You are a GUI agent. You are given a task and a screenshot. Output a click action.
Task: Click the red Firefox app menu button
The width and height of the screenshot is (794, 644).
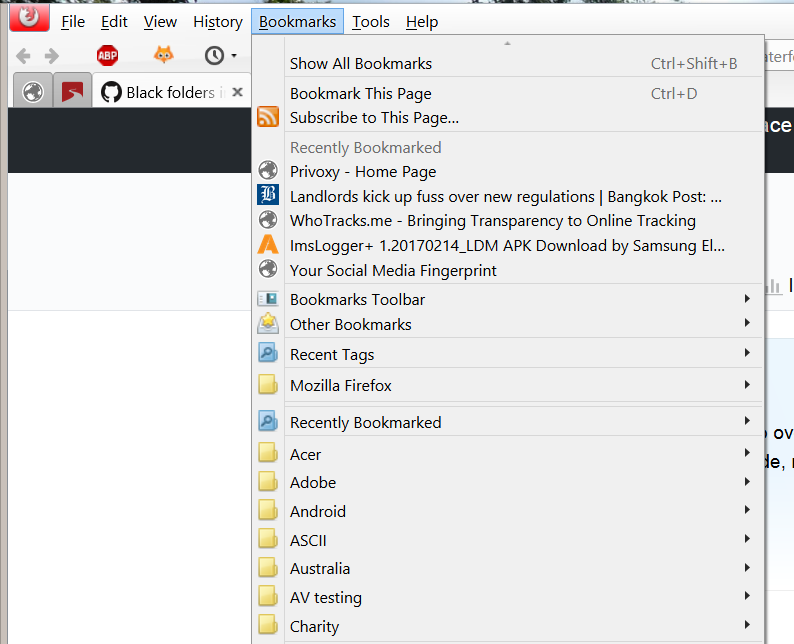29,18
